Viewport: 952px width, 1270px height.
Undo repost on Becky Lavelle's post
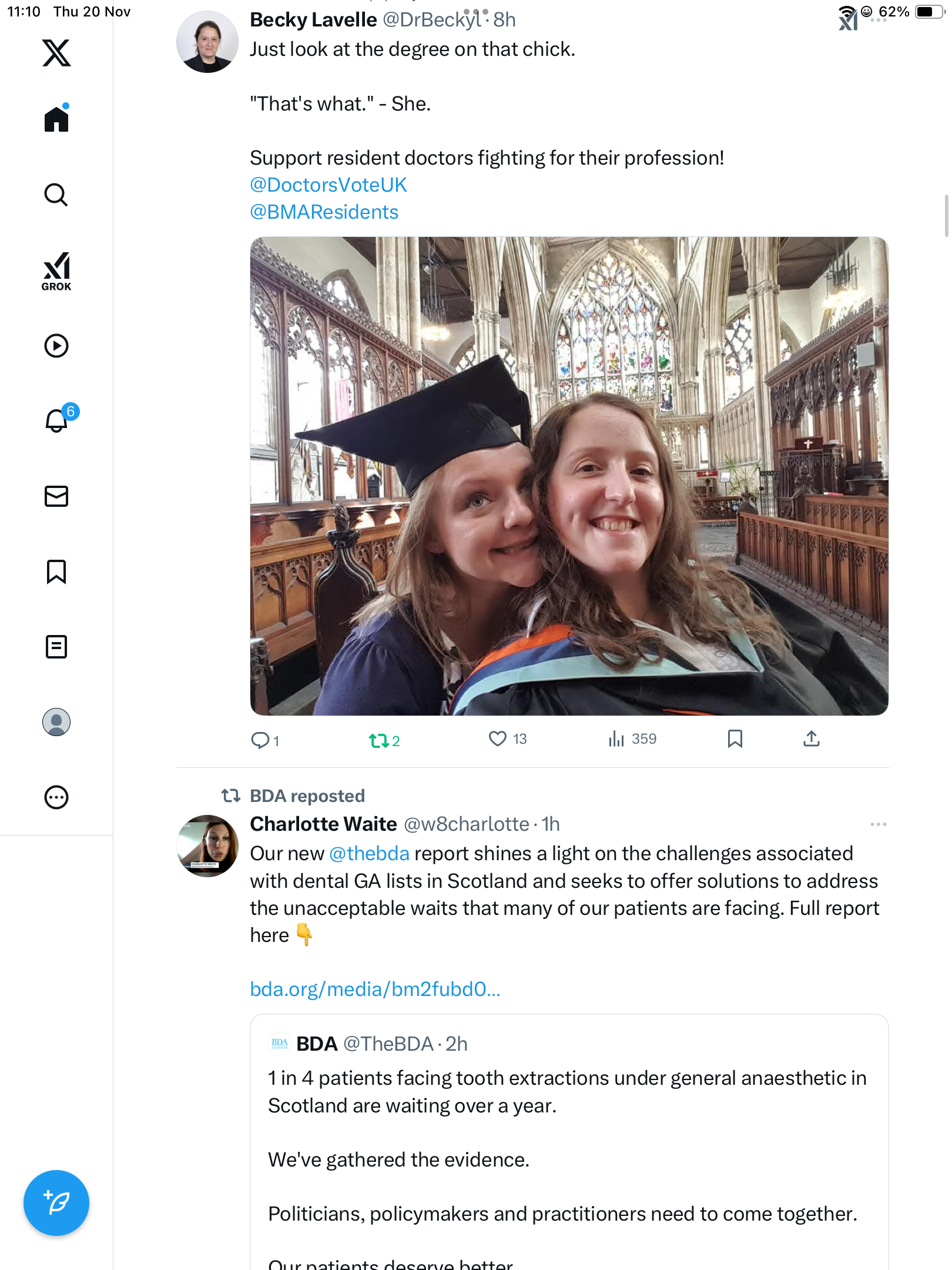click(x=379, y=740)
